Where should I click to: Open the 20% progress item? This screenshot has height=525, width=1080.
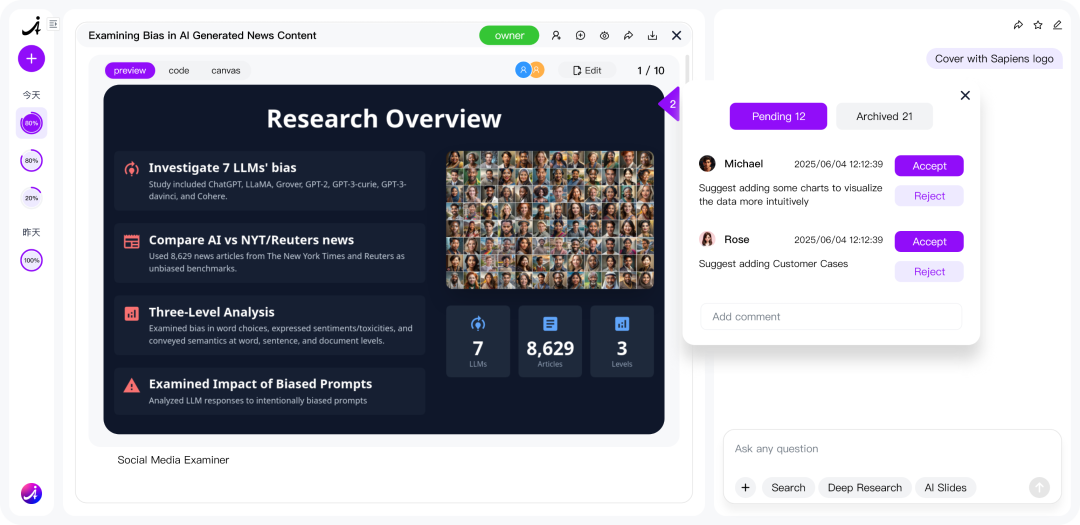(x=31, y=198)
